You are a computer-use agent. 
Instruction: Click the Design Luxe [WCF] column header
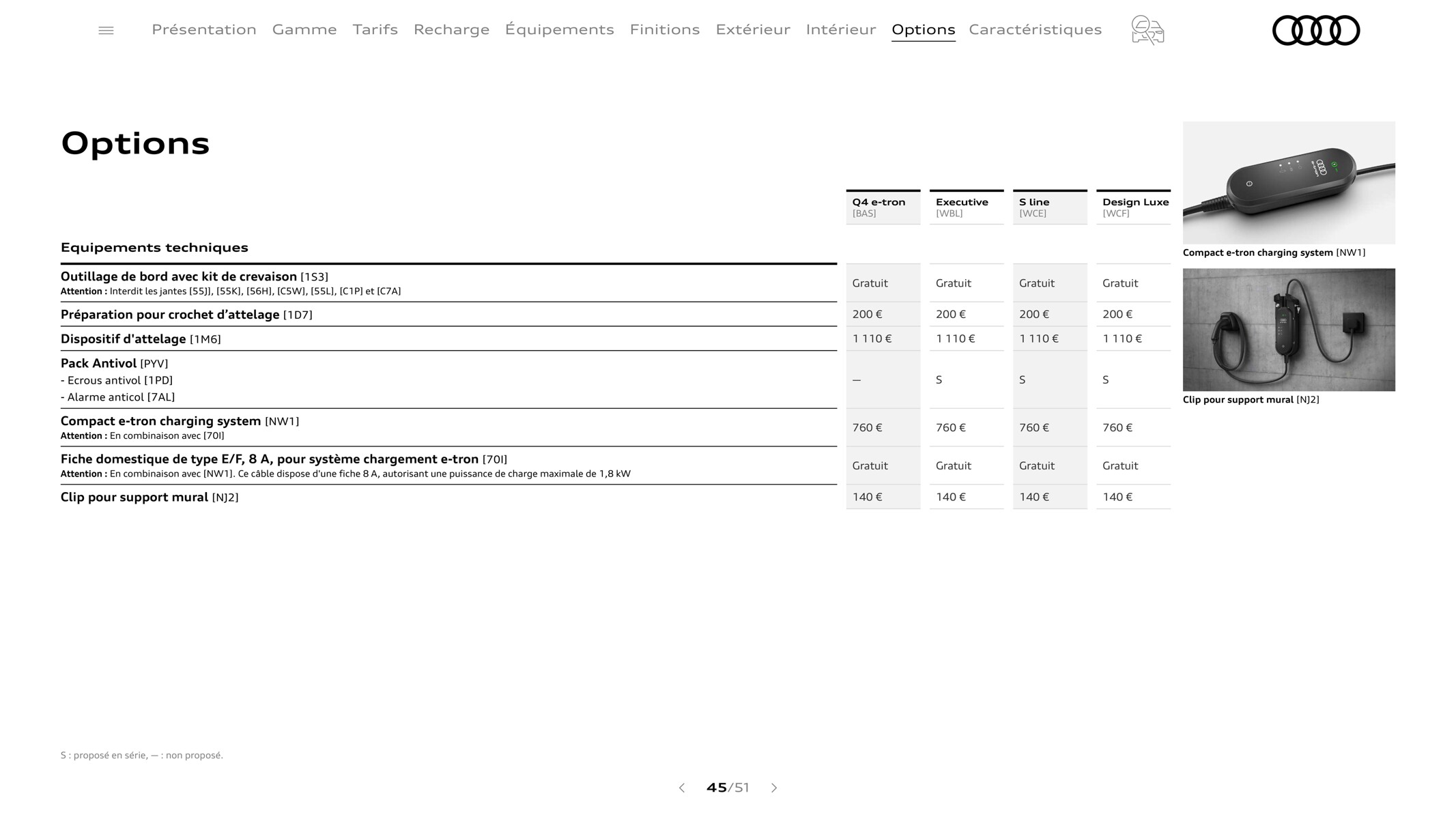tap(1133, 207)
